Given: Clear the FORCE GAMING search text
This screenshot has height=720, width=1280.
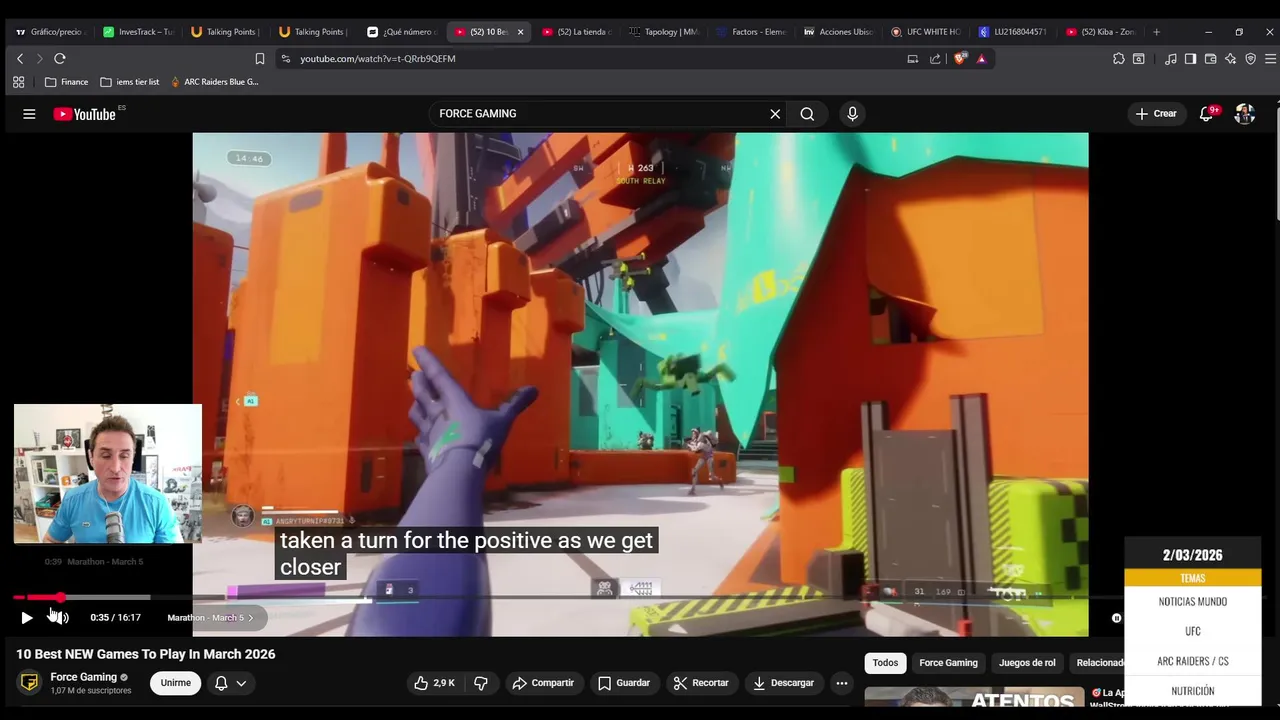Looking at the screenshot, I should coord(775,114).
